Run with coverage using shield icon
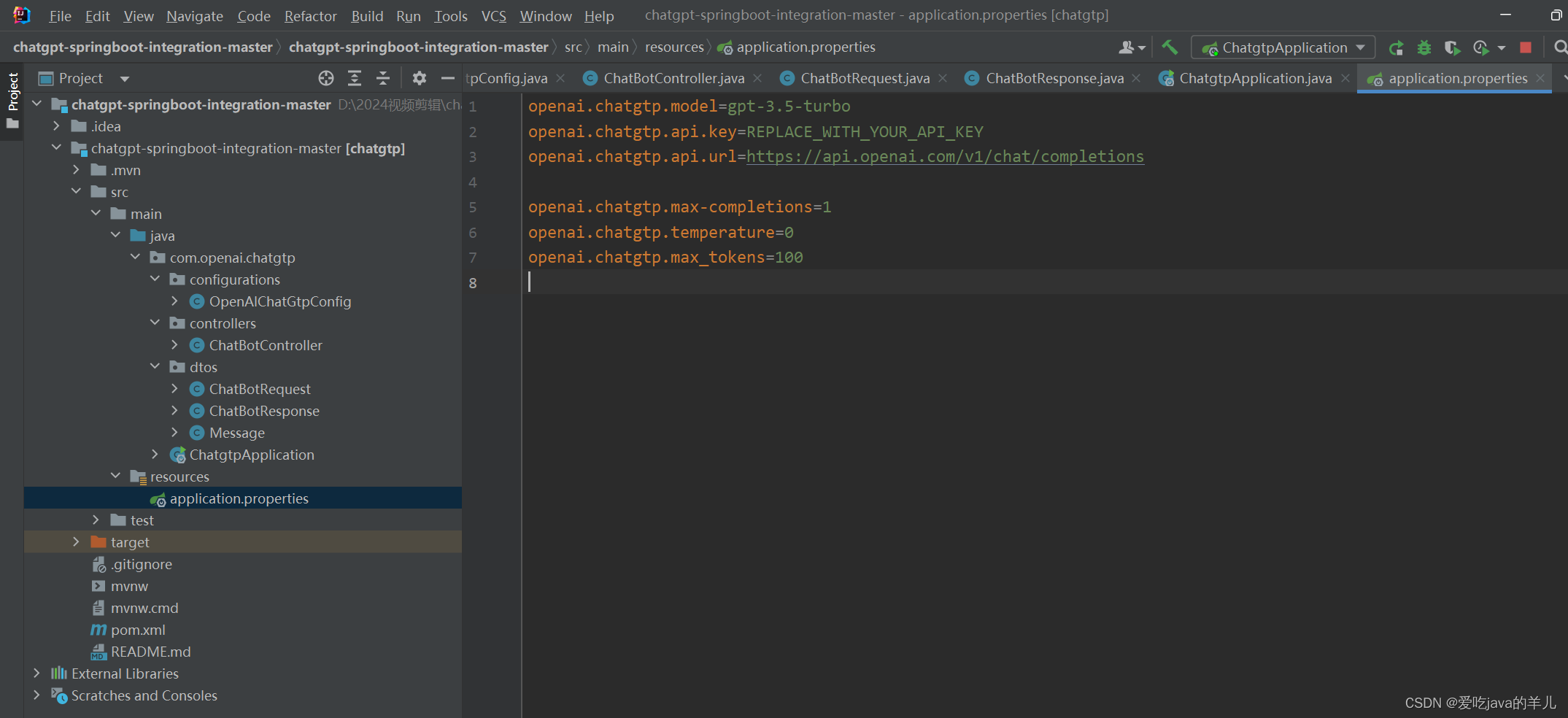 pos(1451,47)
